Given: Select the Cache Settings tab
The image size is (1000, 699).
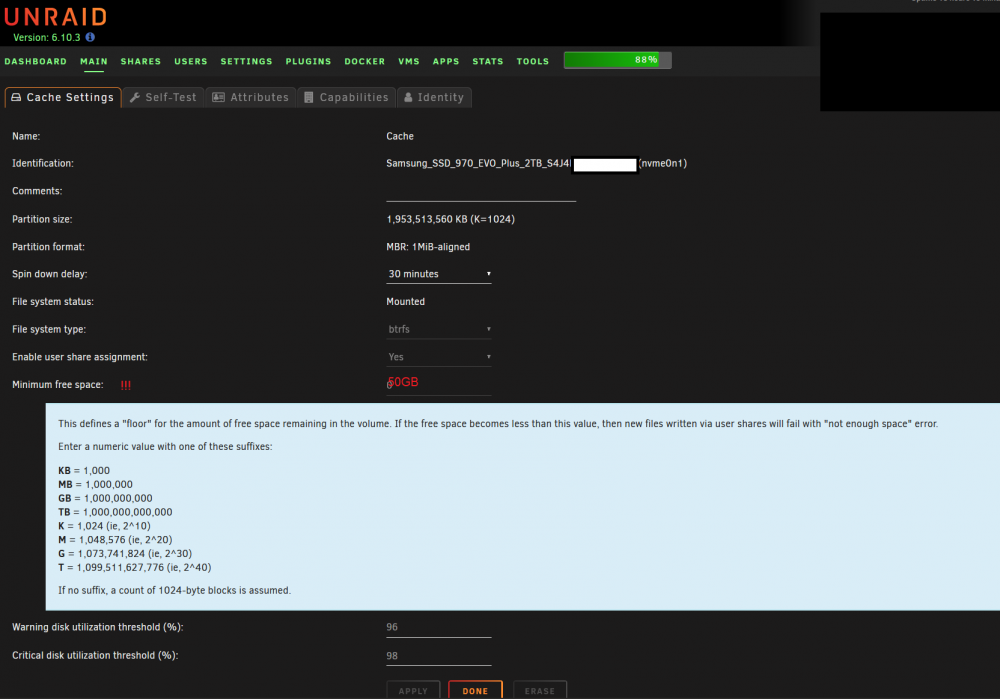Looking at the screenshot, I should tap(63, 98).
